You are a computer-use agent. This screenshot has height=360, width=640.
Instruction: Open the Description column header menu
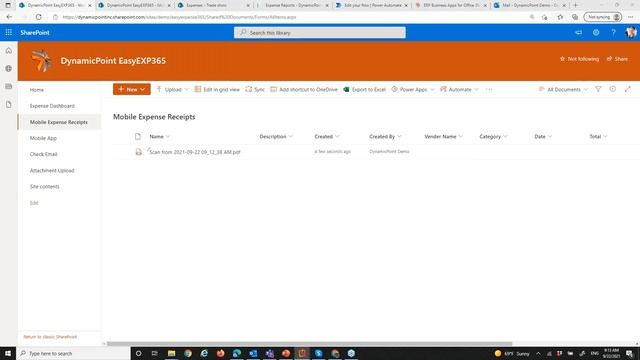coord(276,136)
